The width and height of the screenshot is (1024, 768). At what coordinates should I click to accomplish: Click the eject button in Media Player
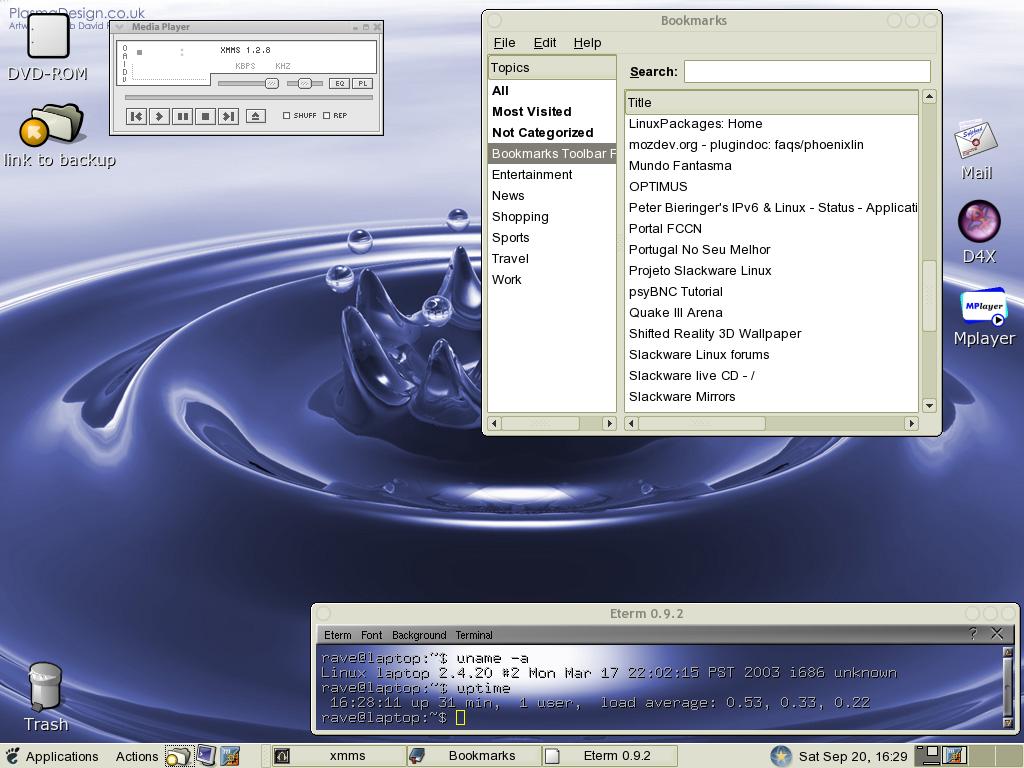tap(255, 116)
